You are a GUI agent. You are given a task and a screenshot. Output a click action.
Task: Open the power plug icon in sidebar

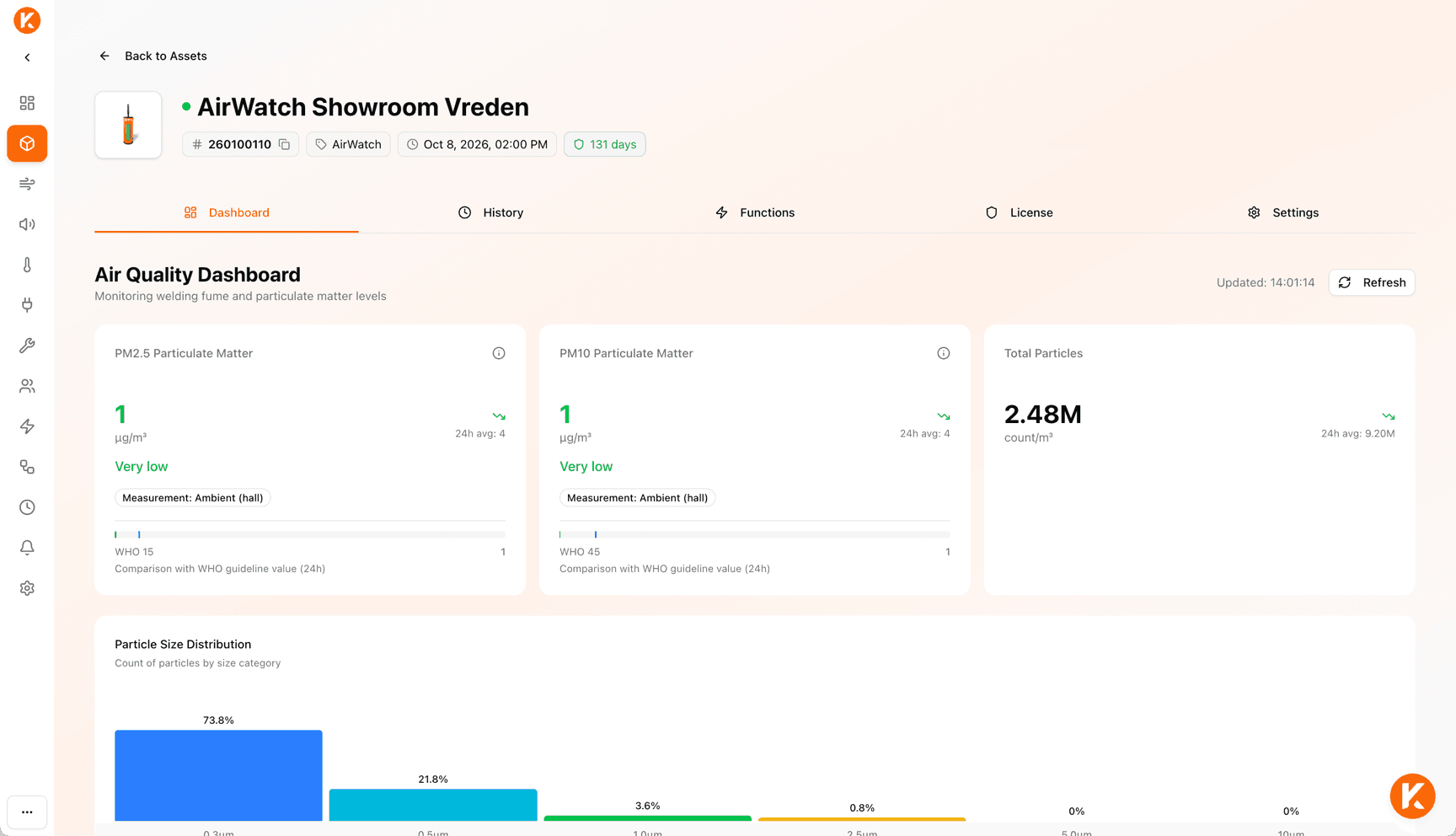[27, 305]
